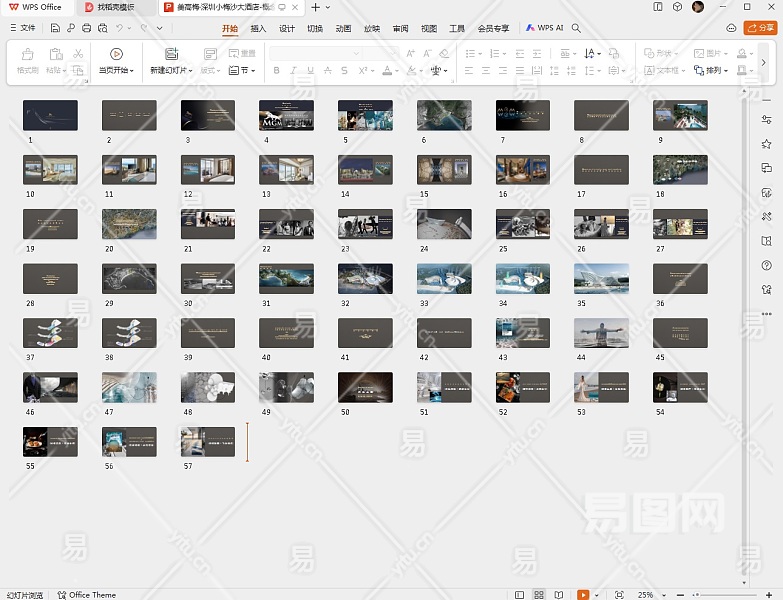The image size is (783, 600).
Task: Click the star favorites icon in right sidebar
Action: pyautogui.click(x=766, y=145)
